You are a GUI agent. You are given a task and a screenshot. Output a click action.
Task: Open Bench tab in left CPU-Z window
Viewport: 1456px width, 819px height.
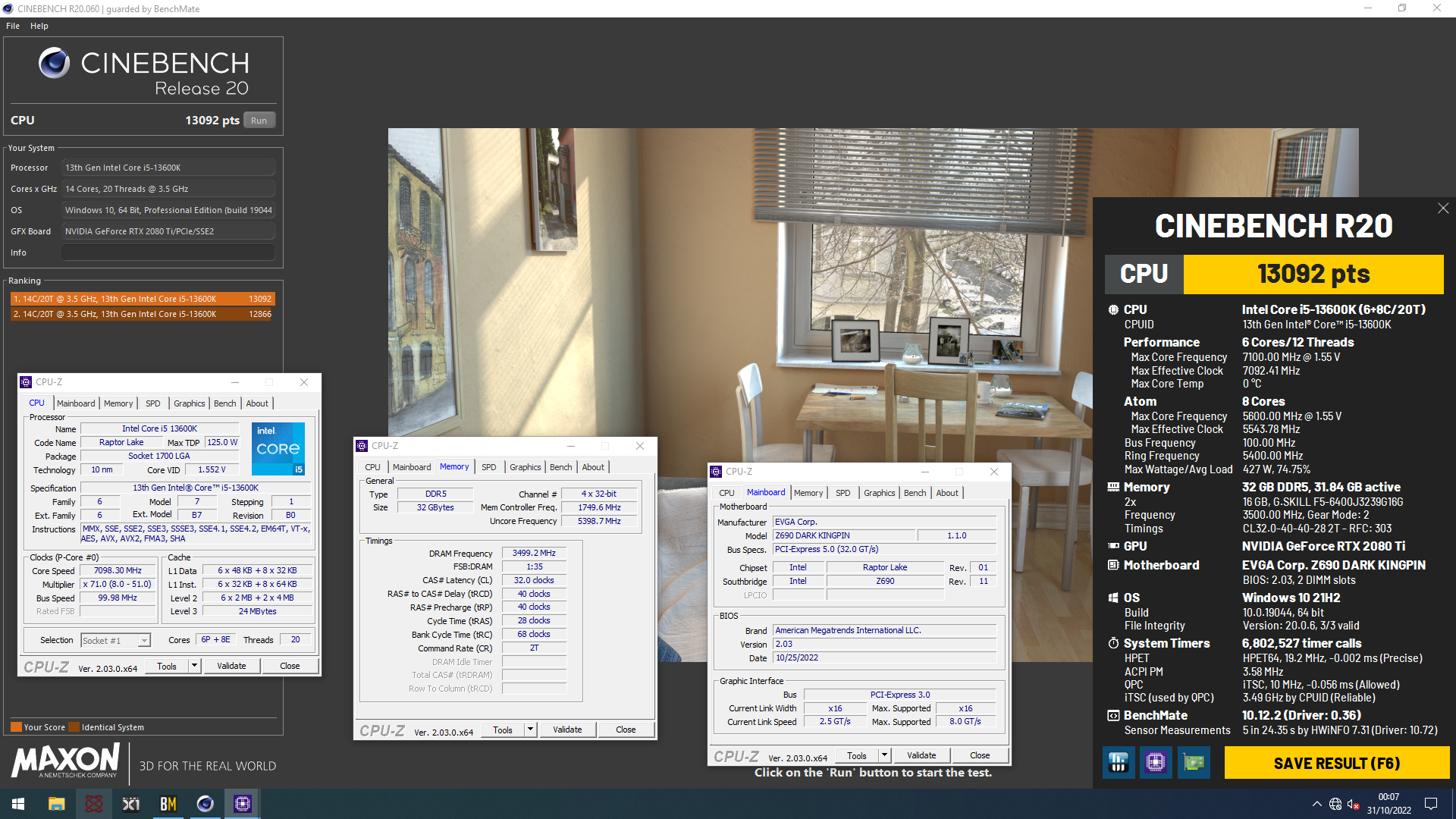tap(225, 403)
